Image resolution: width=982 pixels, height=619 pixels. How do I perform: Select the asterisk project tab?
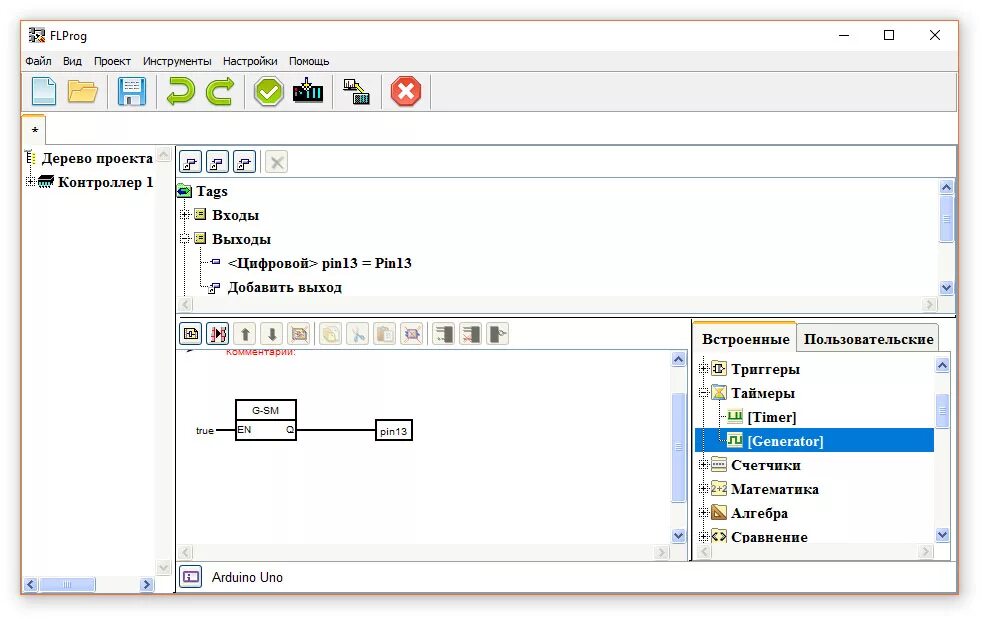[34, 130]
